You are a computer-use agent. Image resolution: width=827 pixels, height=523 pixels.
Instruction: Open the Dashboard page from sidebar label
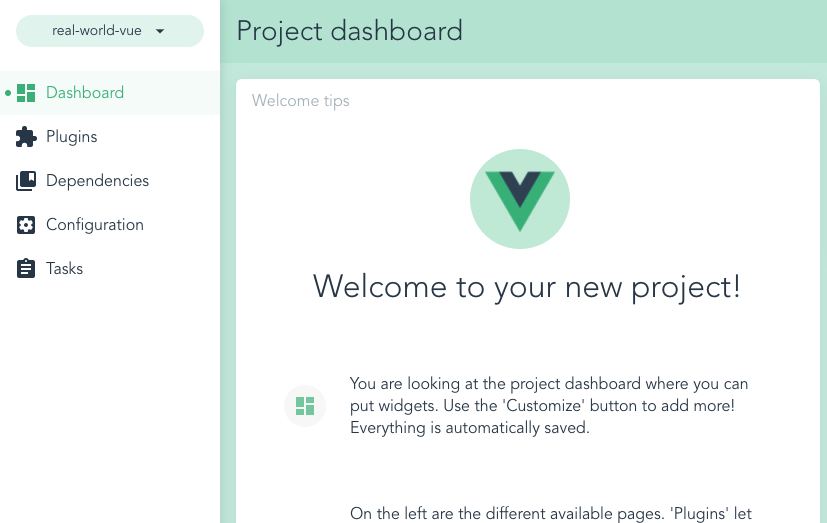point(85,93)
